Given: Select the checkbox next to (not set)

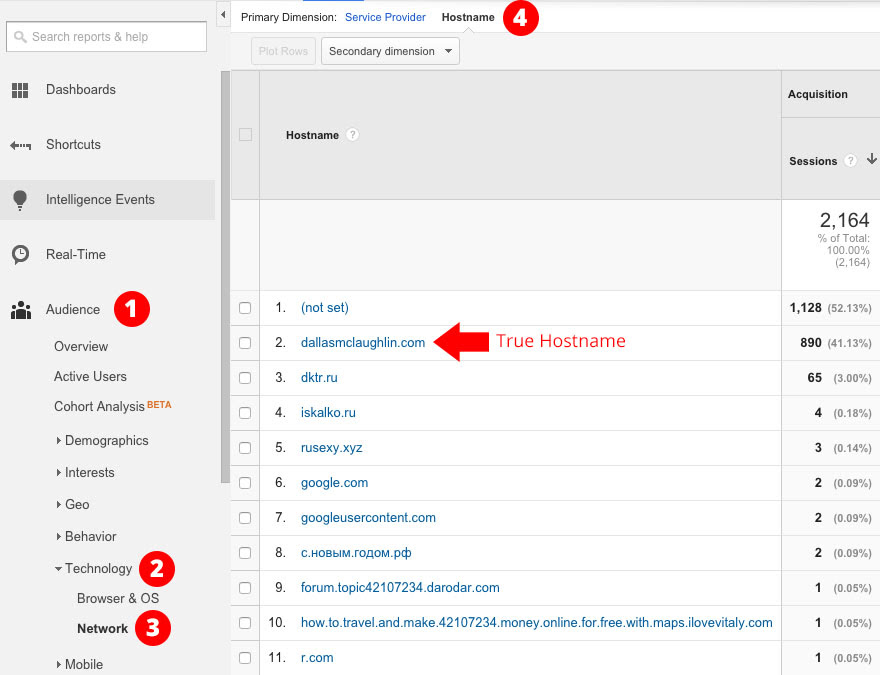Looking at the screenshot, I should (x=245, y=308).
